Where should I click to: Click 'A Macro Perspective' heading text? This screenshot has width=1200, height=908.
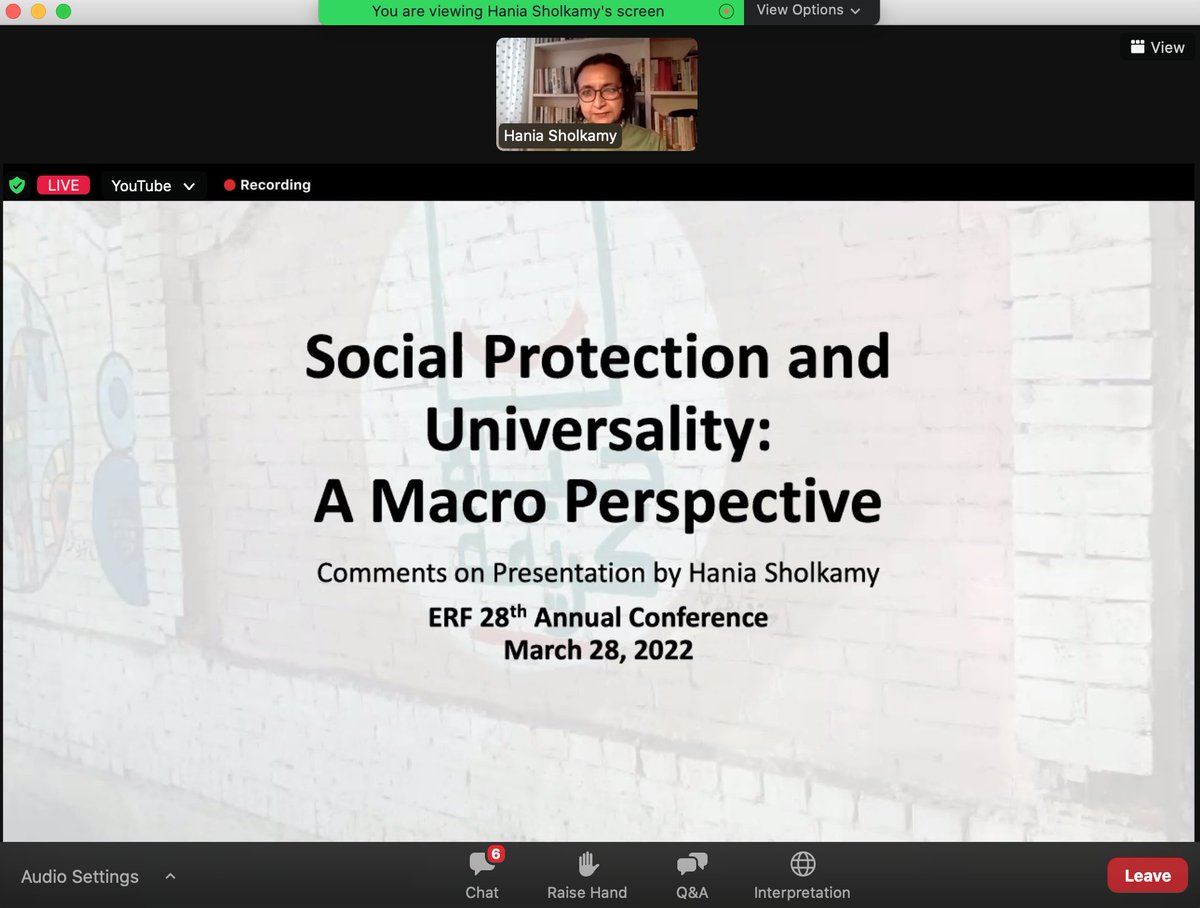[x=597, y=502]
